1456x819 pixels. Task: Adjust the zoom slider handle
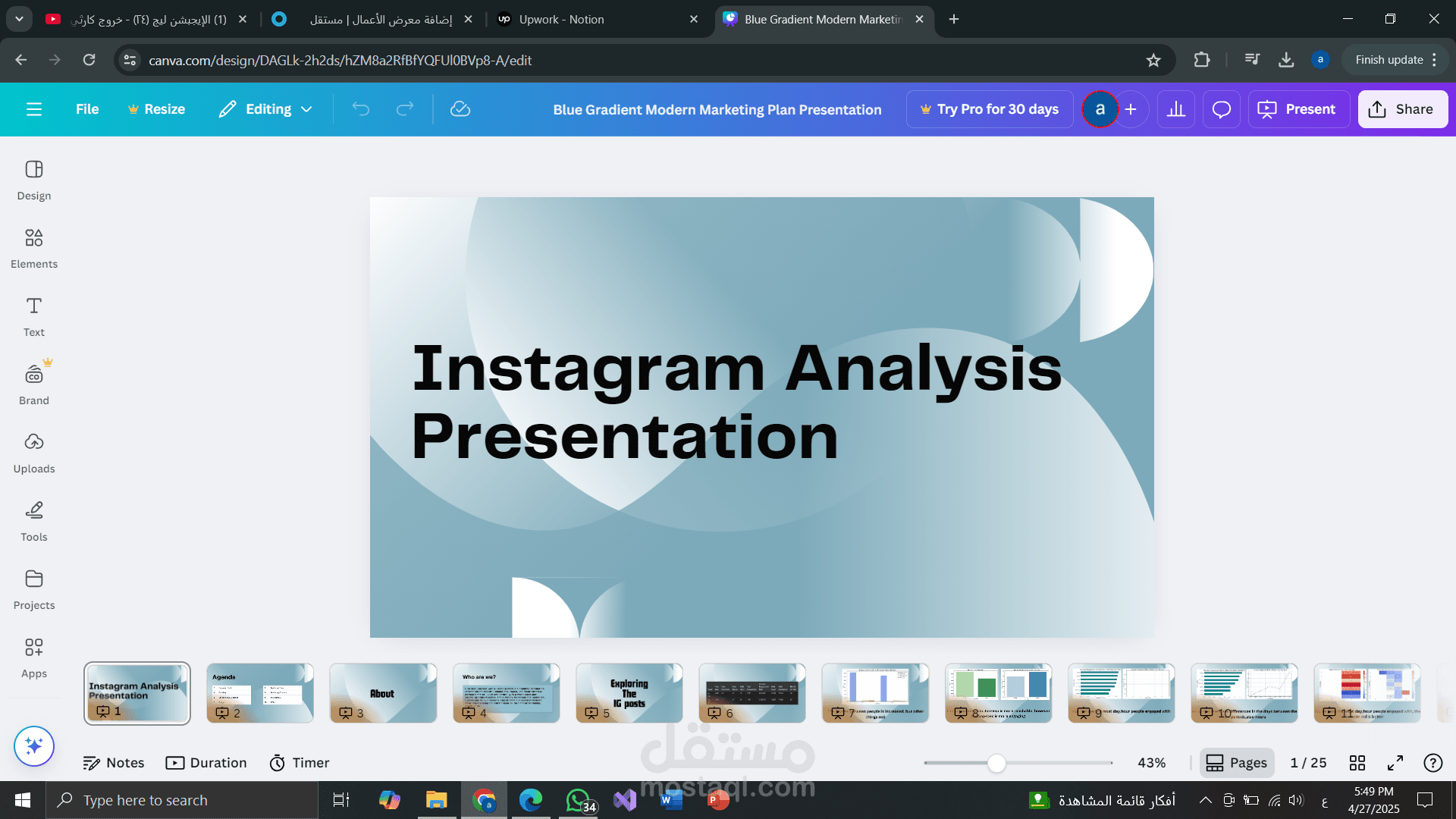click(x=996, y=763)
